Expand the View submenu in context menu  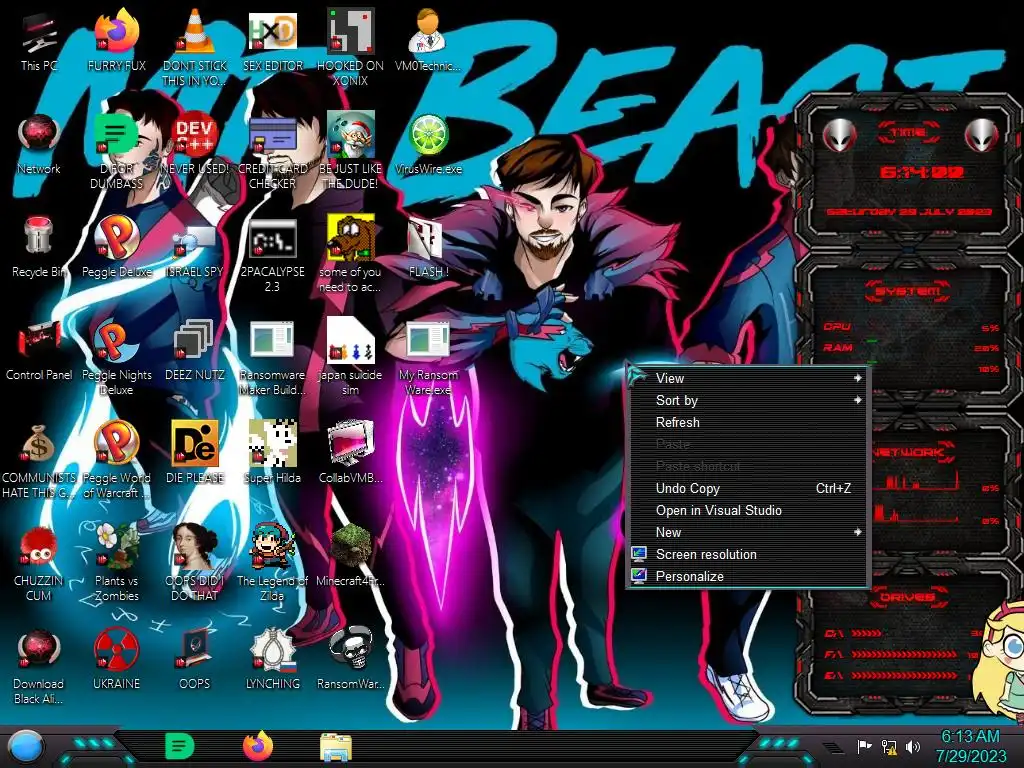point(746,378)
